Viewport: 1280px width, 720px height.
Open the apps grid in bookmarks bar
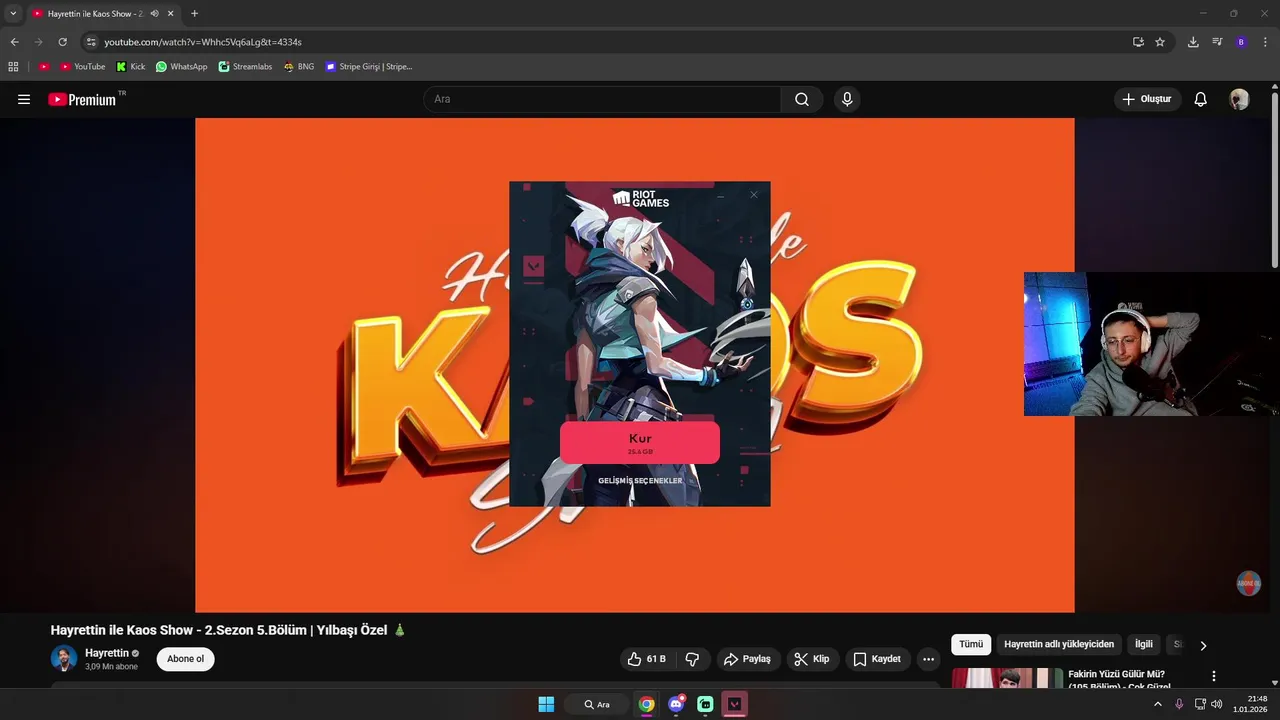[13, 67]
